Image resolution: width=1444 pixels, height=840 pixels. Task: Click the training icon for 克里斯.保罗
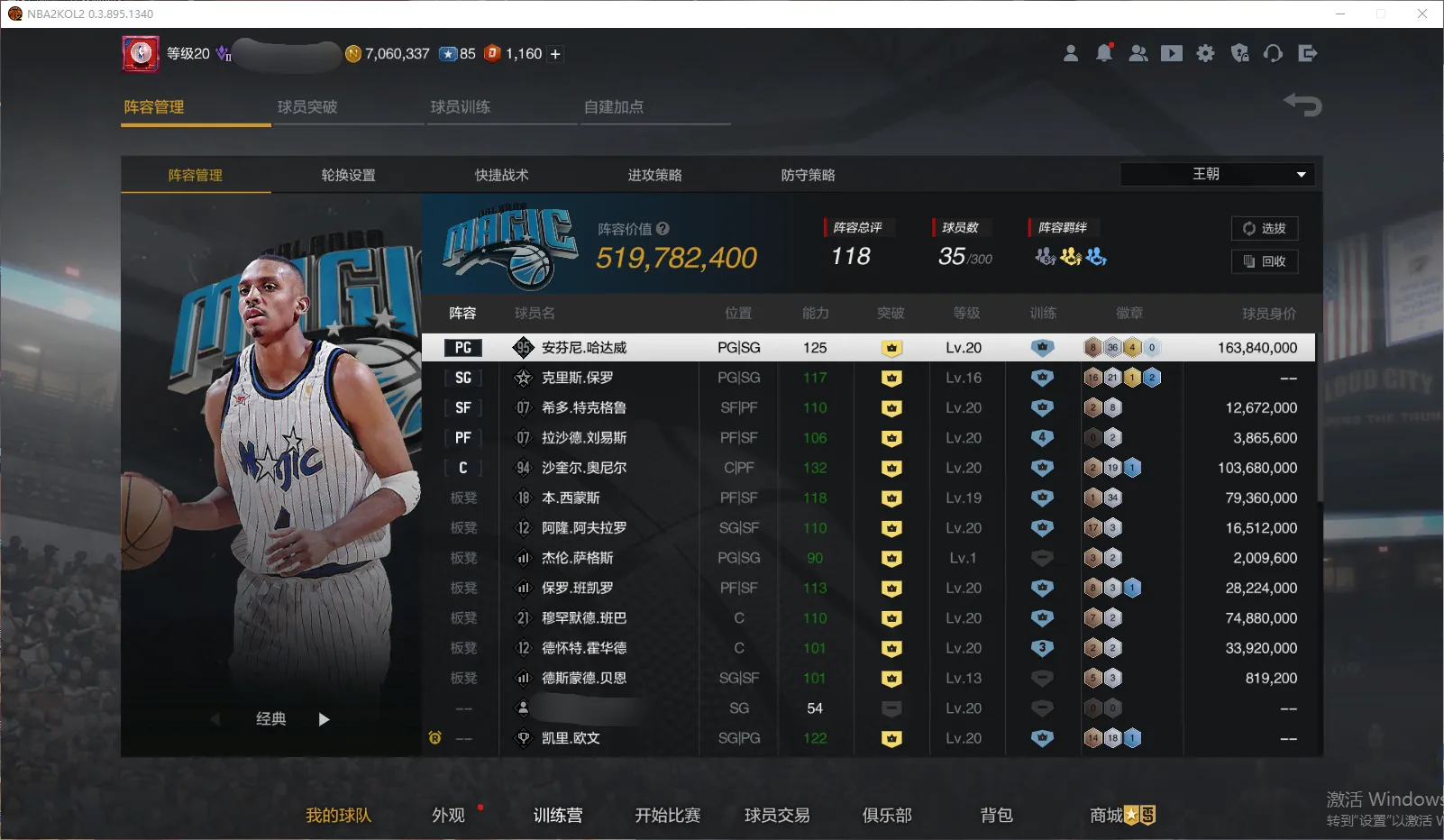(x=1042, y=378)
